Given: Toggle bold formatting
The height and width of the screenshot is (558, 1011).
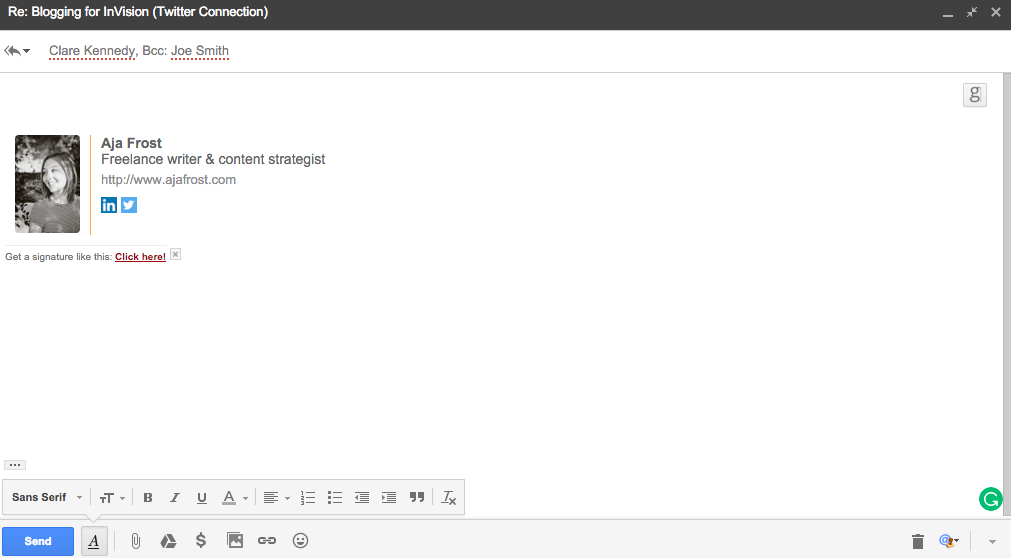Looking at the screenshot, I should coord(148,497).
